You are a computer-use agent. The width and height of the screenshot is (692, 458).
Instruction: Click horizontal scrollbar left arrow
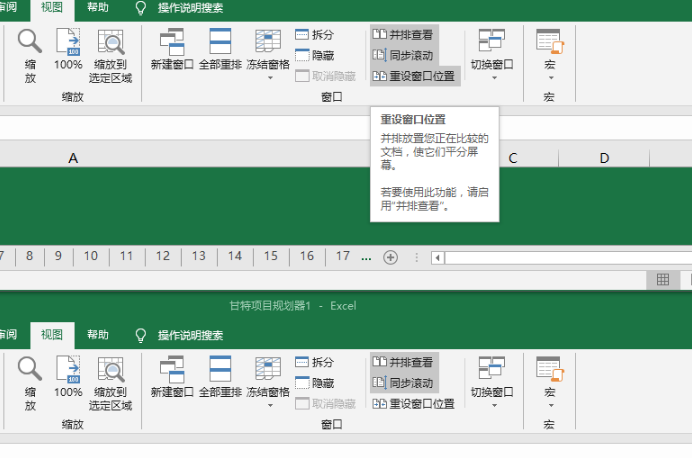pos(437,258)
